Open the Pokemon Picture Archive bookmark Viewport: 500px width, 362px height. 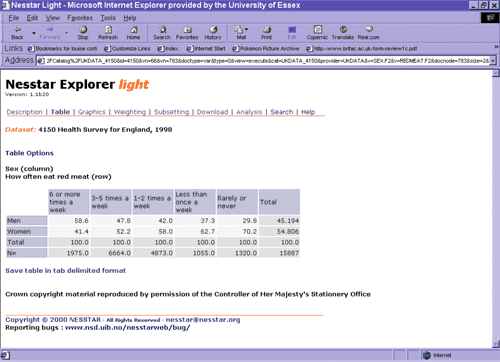click(x=266, y=49)
